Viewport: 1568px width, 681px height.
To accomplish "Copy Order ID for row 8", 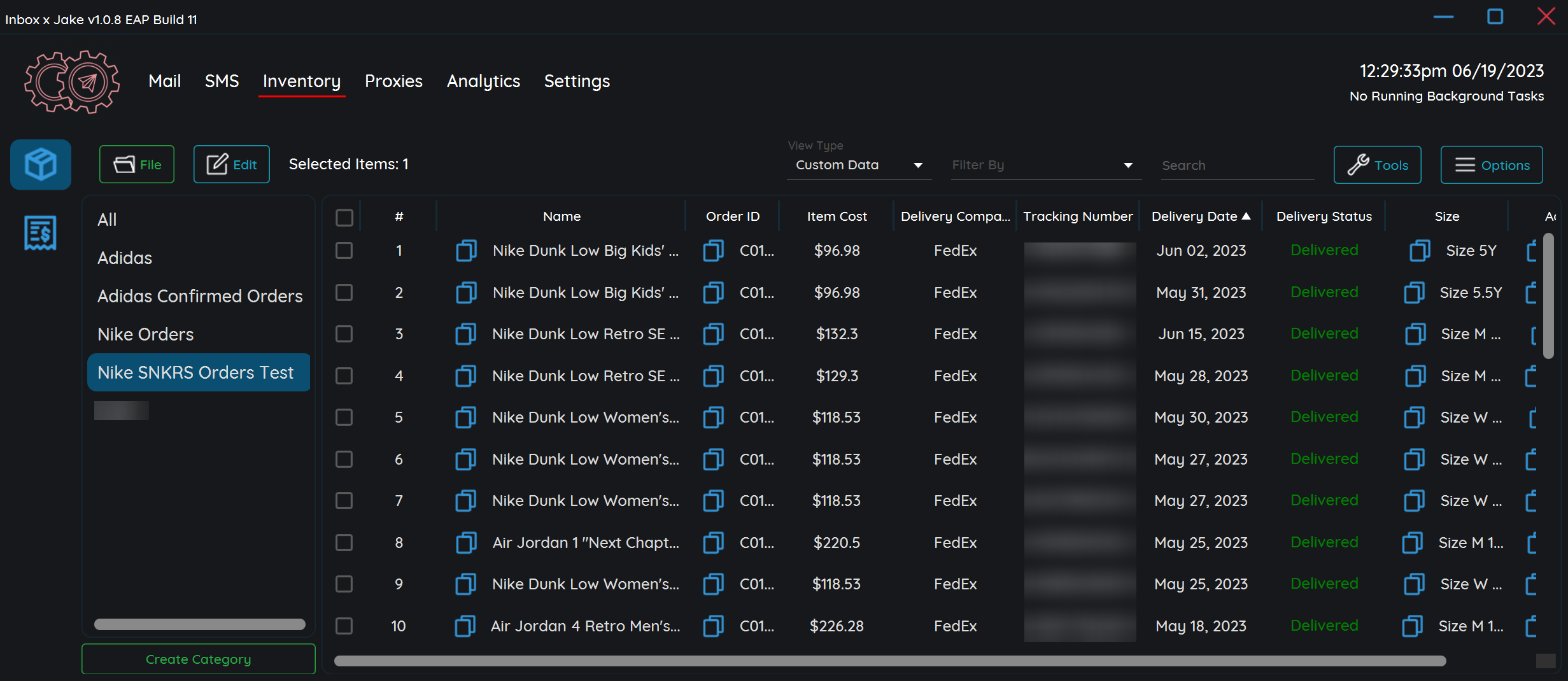I will [x=713, y=543].
